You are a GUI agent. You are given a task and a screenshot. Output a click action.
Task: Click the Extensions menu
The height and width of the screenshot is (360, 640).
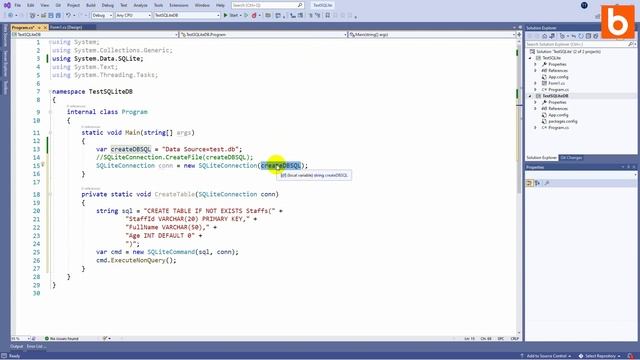coord(179,5)
